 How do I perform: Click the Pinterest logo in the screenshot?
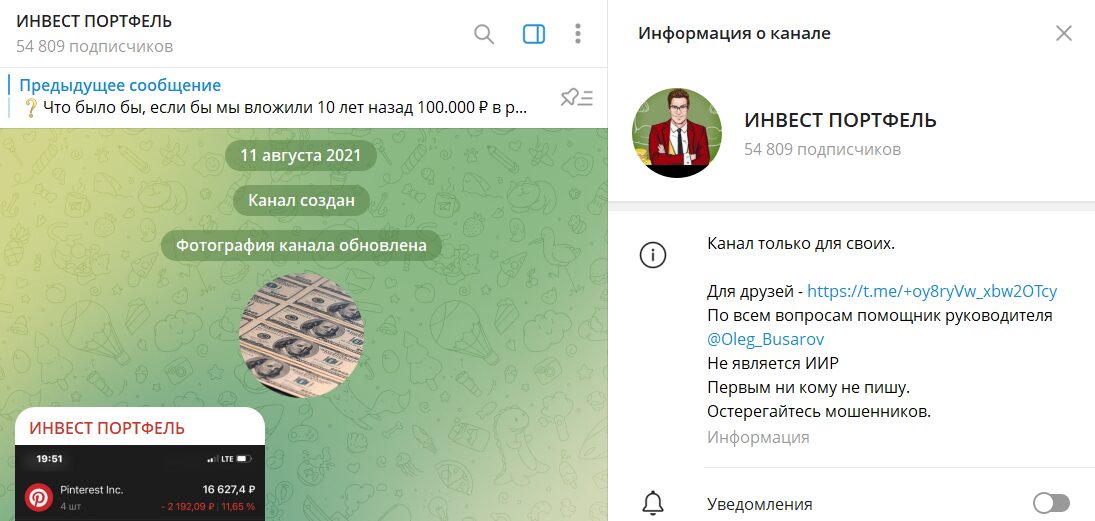pyautogui.click(x=39, y=498)
